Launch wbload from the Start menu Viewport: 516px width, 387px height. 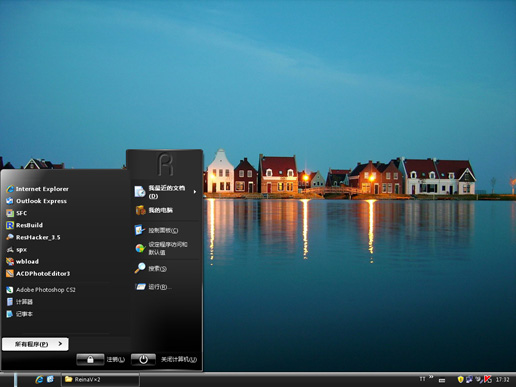pyautogui.click(x=22, y=261)
